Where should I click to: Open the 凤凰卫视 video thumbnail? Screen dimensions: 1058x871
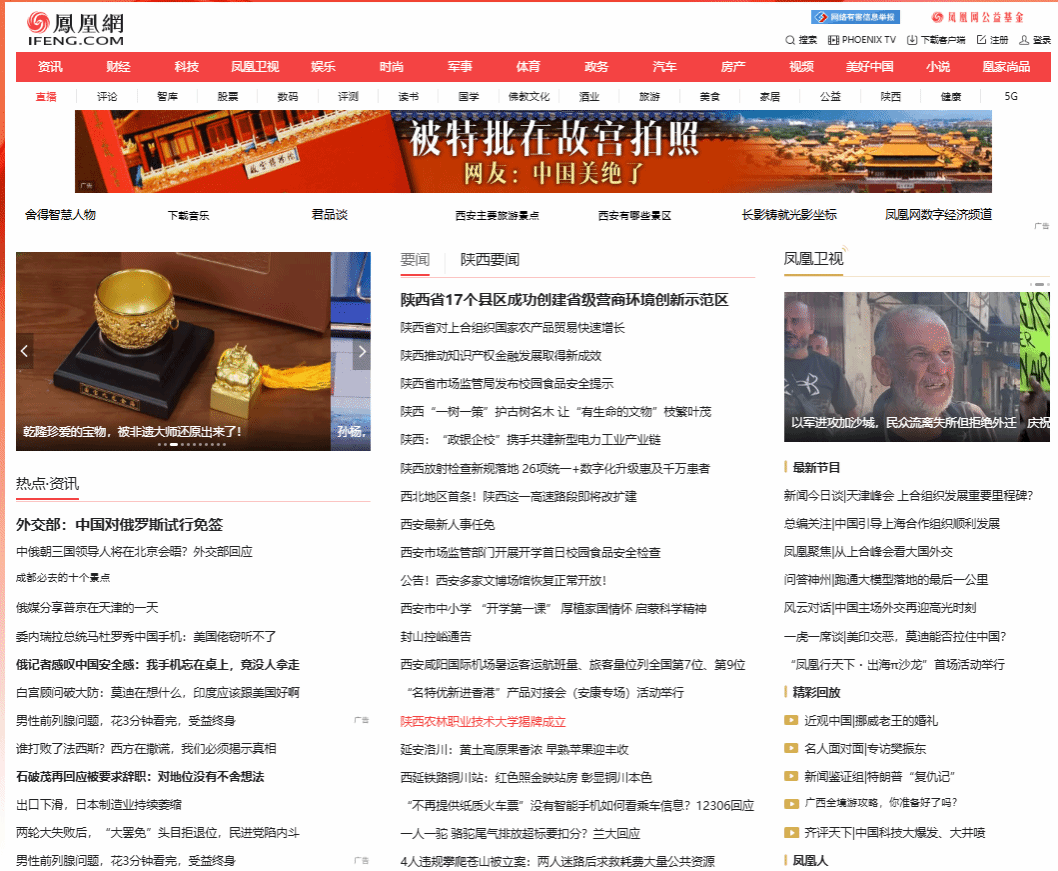[x=915, y=366]
